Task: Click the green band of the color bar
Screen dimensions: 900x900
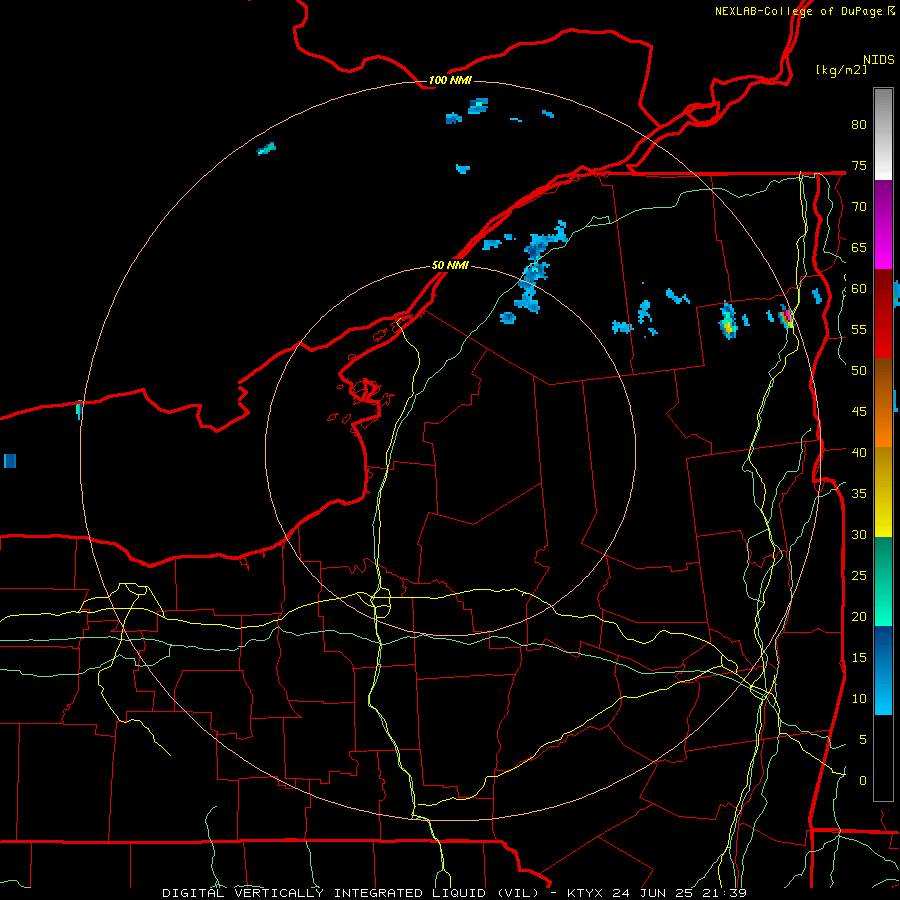Action: point(883,581)
